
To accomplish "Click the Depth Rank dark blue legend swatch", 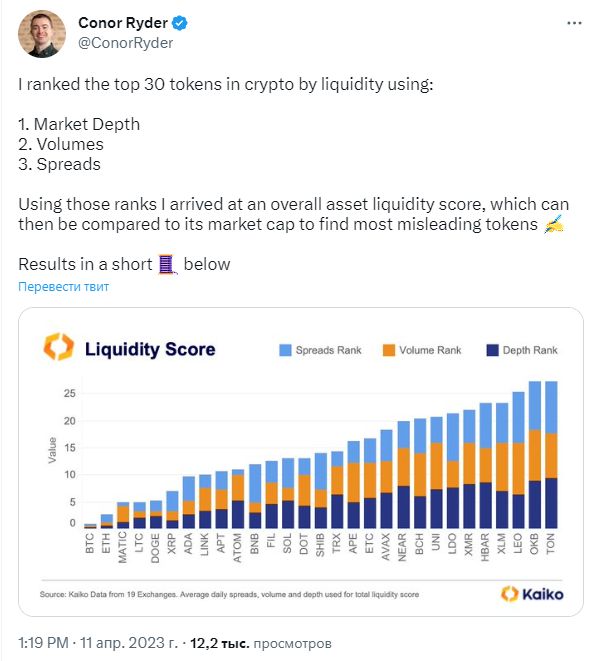I will click(492, 350).
